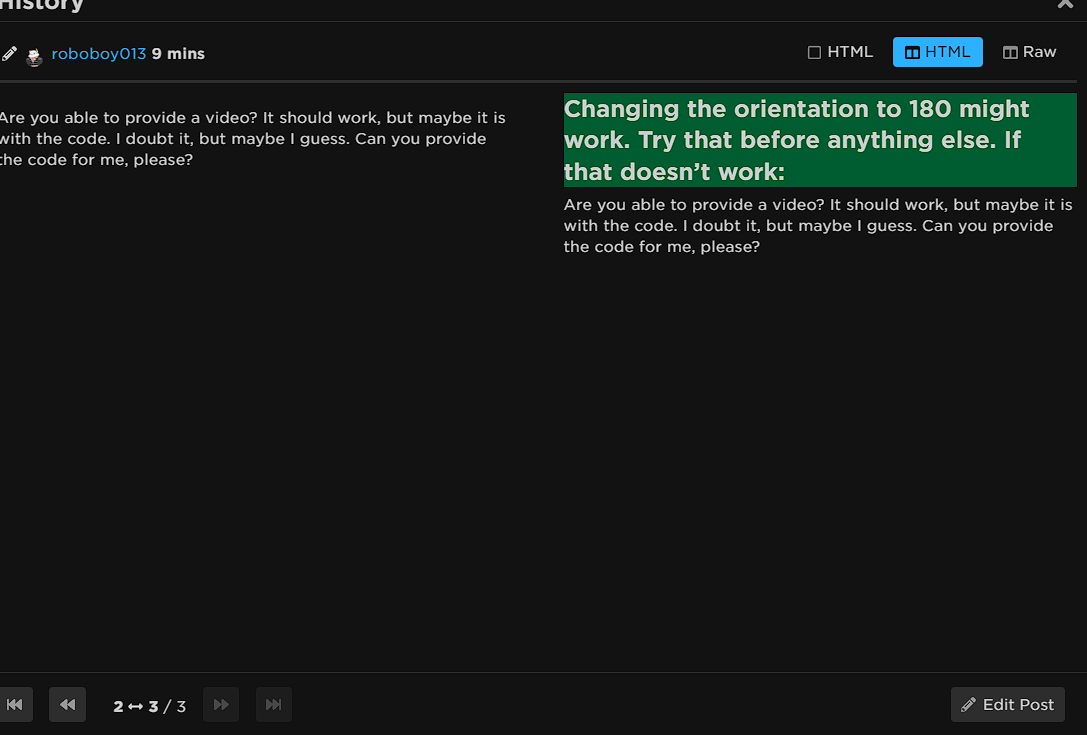Open the roboboy013 user profile link
The image size is (1087, 735).
98,54
